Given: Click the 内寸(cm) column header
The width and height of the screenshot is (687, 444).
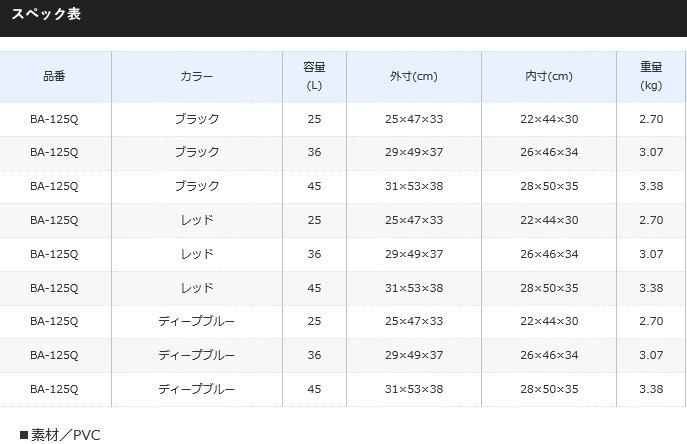Looking at the screenshot, I should [549, 76].
